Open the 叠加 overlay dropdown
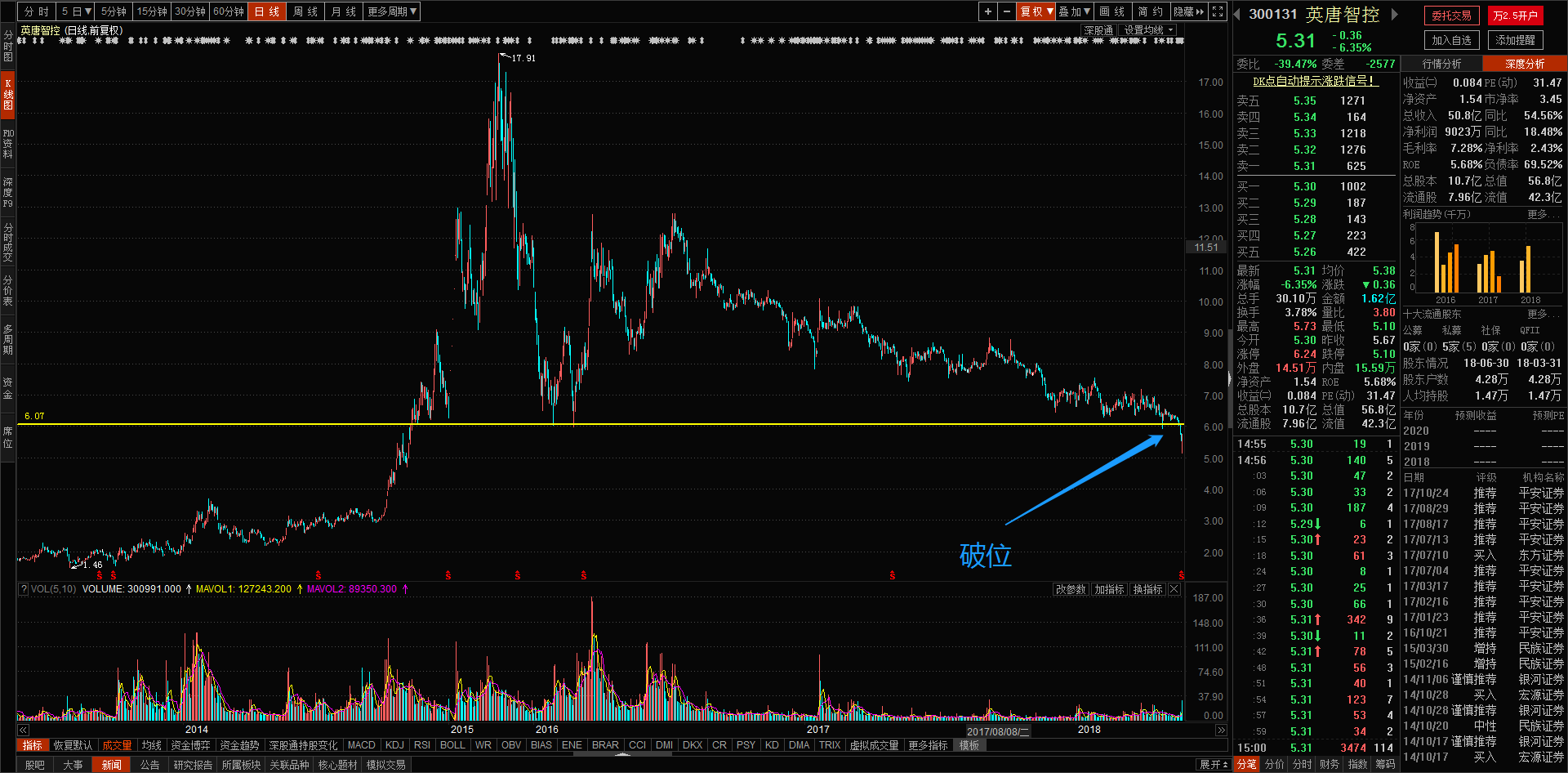The width and height of the screenshot is (1568, 773). click(x=1075, y=11)
